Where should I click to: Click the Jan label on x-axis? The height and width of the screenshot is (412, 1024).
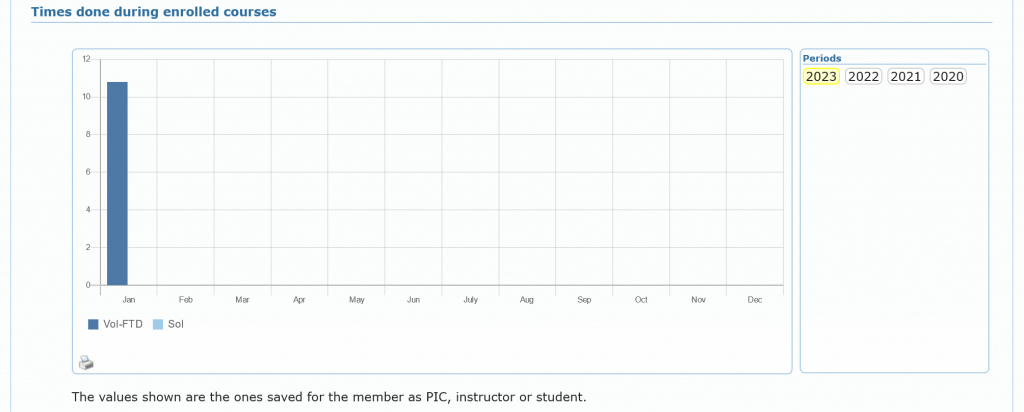tap(128, 300)
